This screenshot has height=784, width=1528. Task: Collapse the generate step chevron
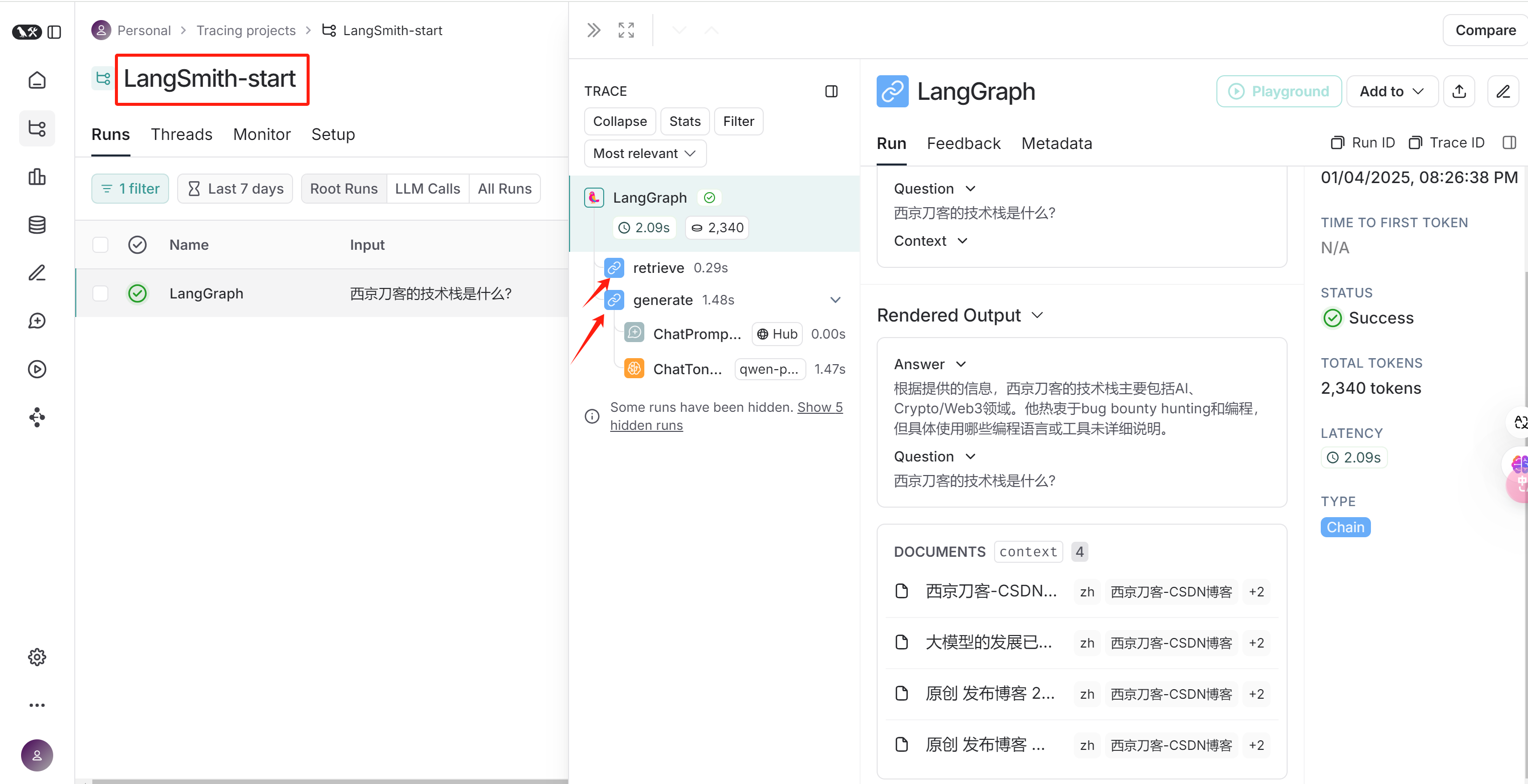tap(835, 300)
